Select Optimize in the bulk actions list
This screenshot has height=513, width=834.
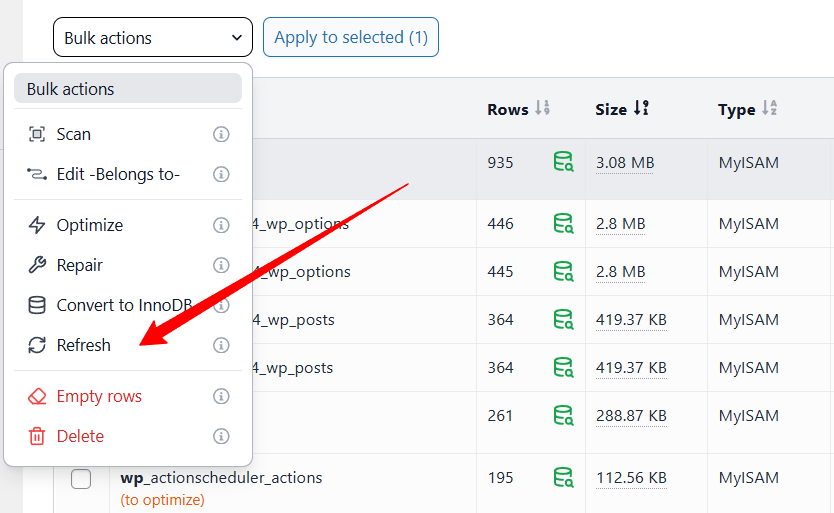coord(128,225)
